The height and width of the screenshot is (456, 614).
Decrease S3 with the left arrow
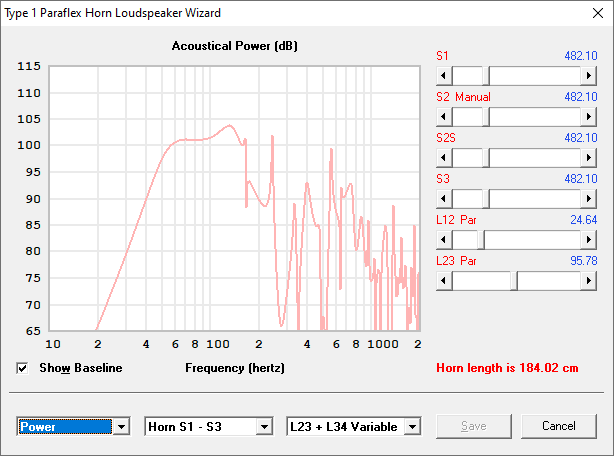[x=444, y=199]
